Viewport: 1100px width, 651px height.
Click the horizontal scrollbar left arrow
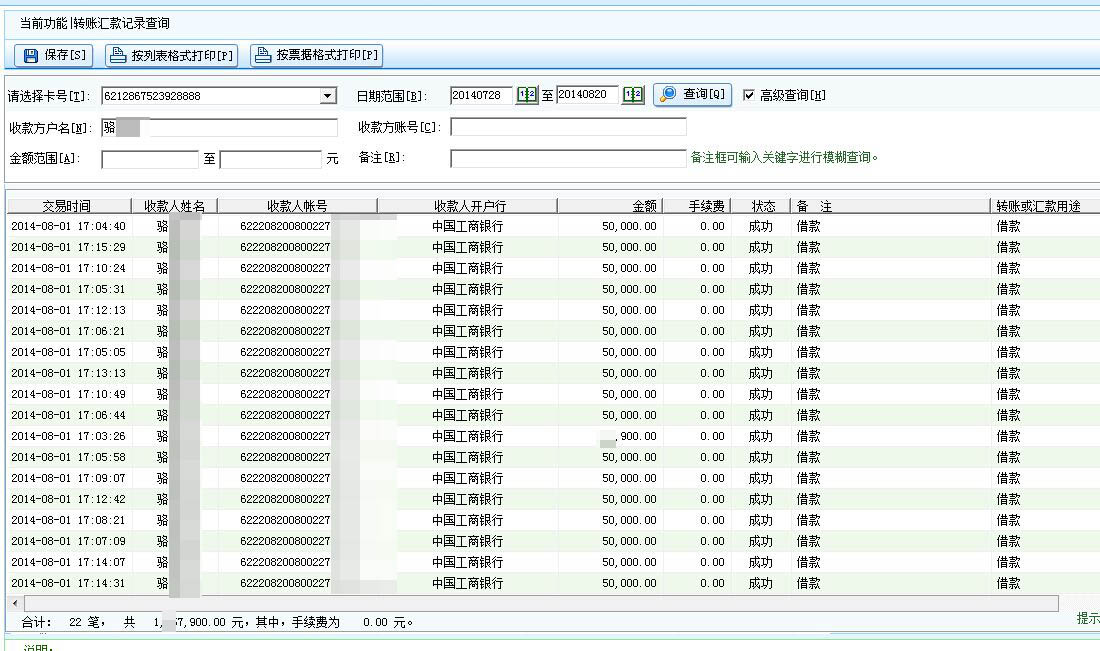14,604
